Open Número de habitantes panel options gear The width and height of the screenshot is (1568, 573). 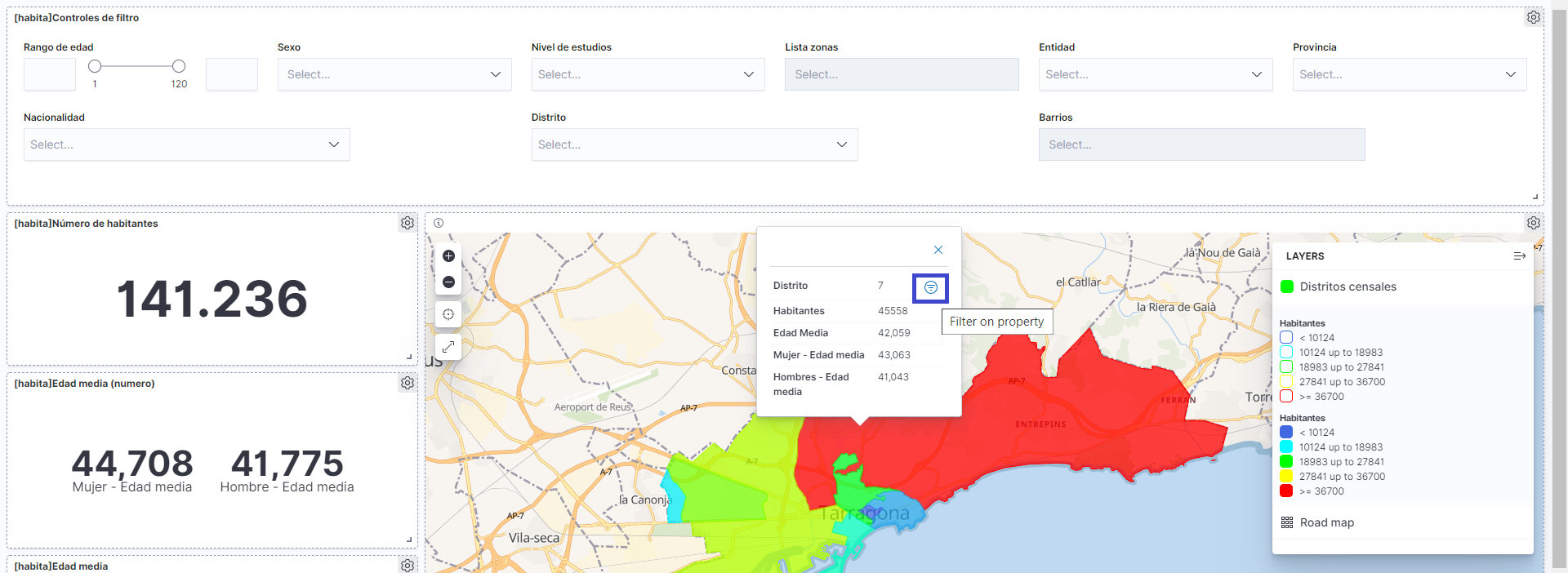408,223
